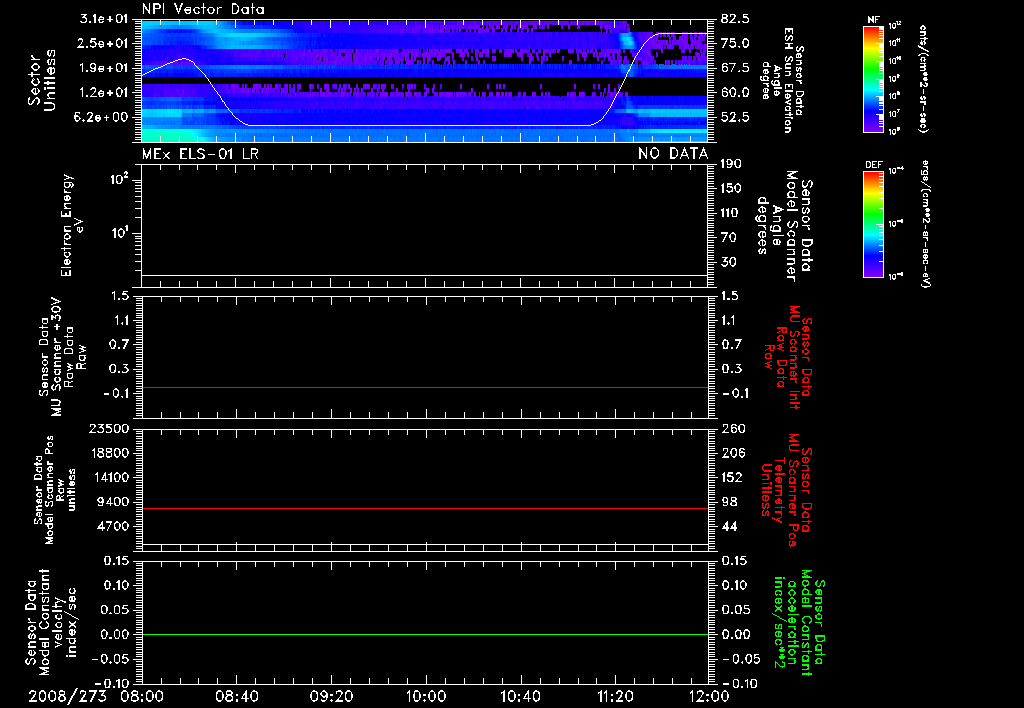The width and height of the screenshot is (1024, 708).
Task: Click the '11:20' time tick label
Action: pos(615,696)
